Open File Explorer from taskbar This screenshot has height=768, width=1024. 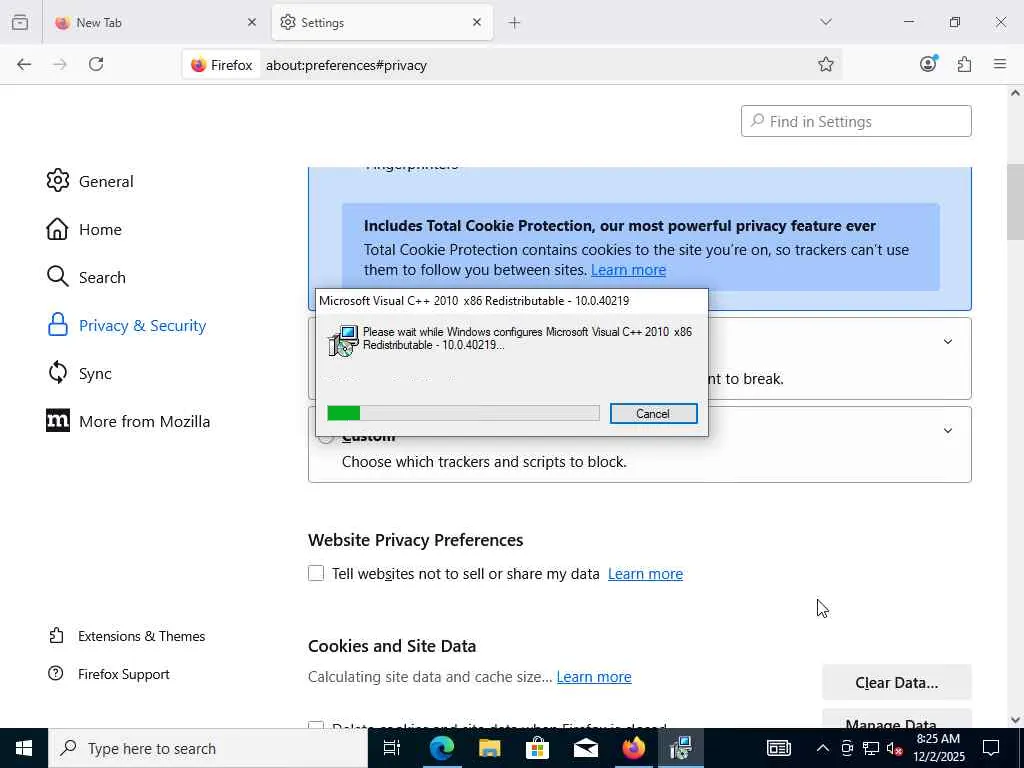click(x=490, y=748)
